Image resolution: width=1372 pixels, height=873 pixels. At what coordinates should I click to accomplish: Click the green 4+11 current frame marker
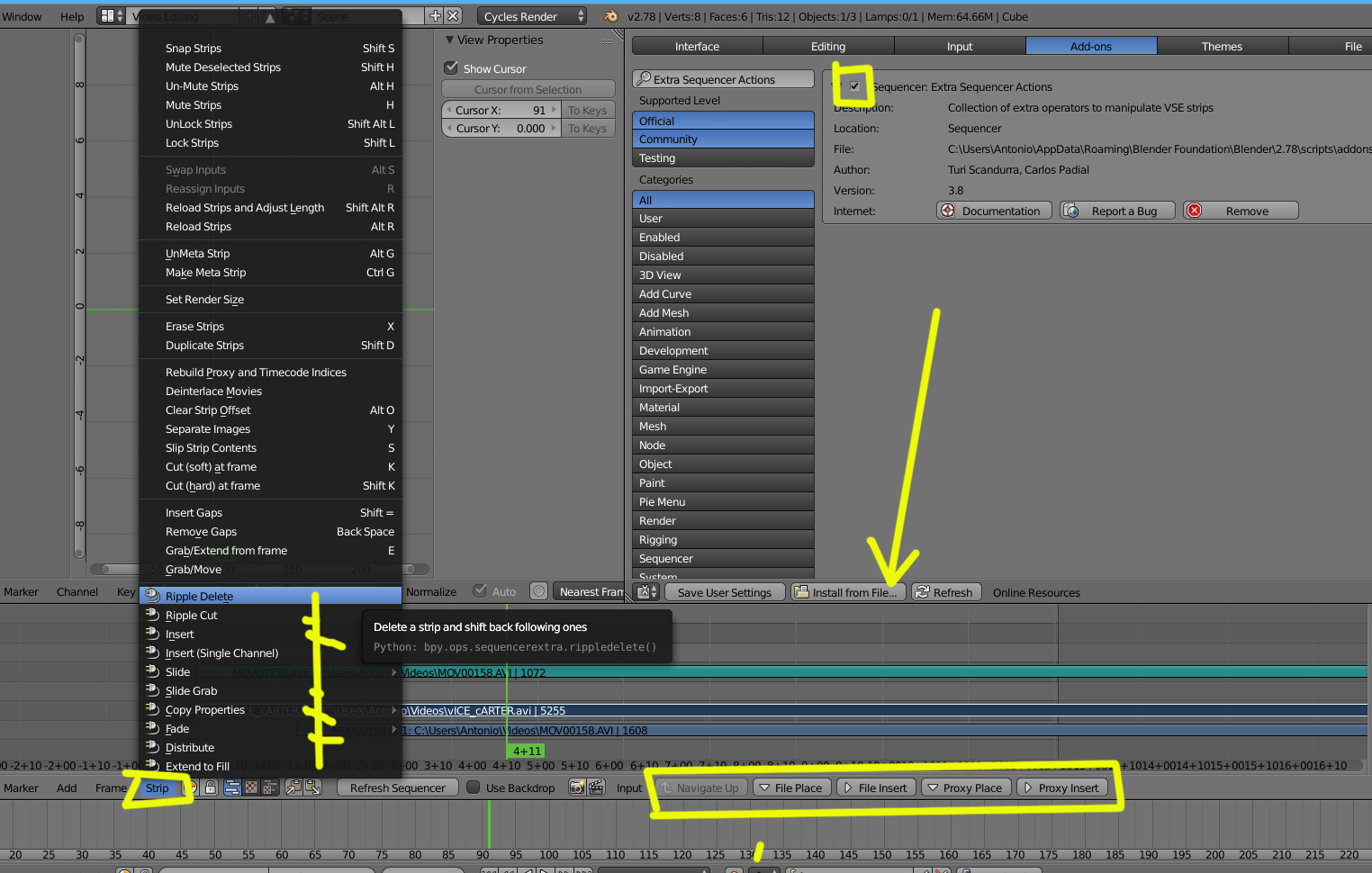point(526,751)
